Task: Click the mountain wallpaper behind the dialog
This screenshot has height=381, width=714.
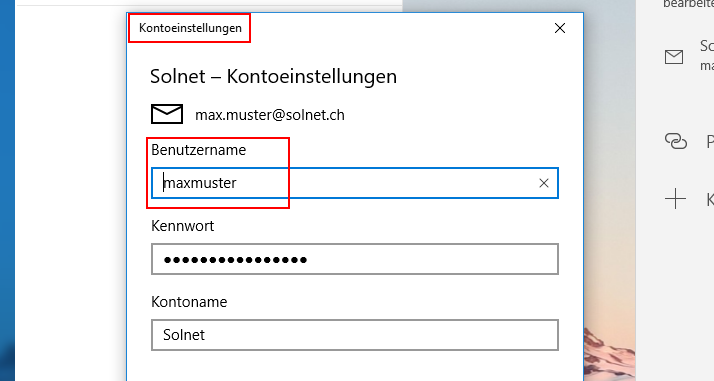Action: tap(608, 355)
